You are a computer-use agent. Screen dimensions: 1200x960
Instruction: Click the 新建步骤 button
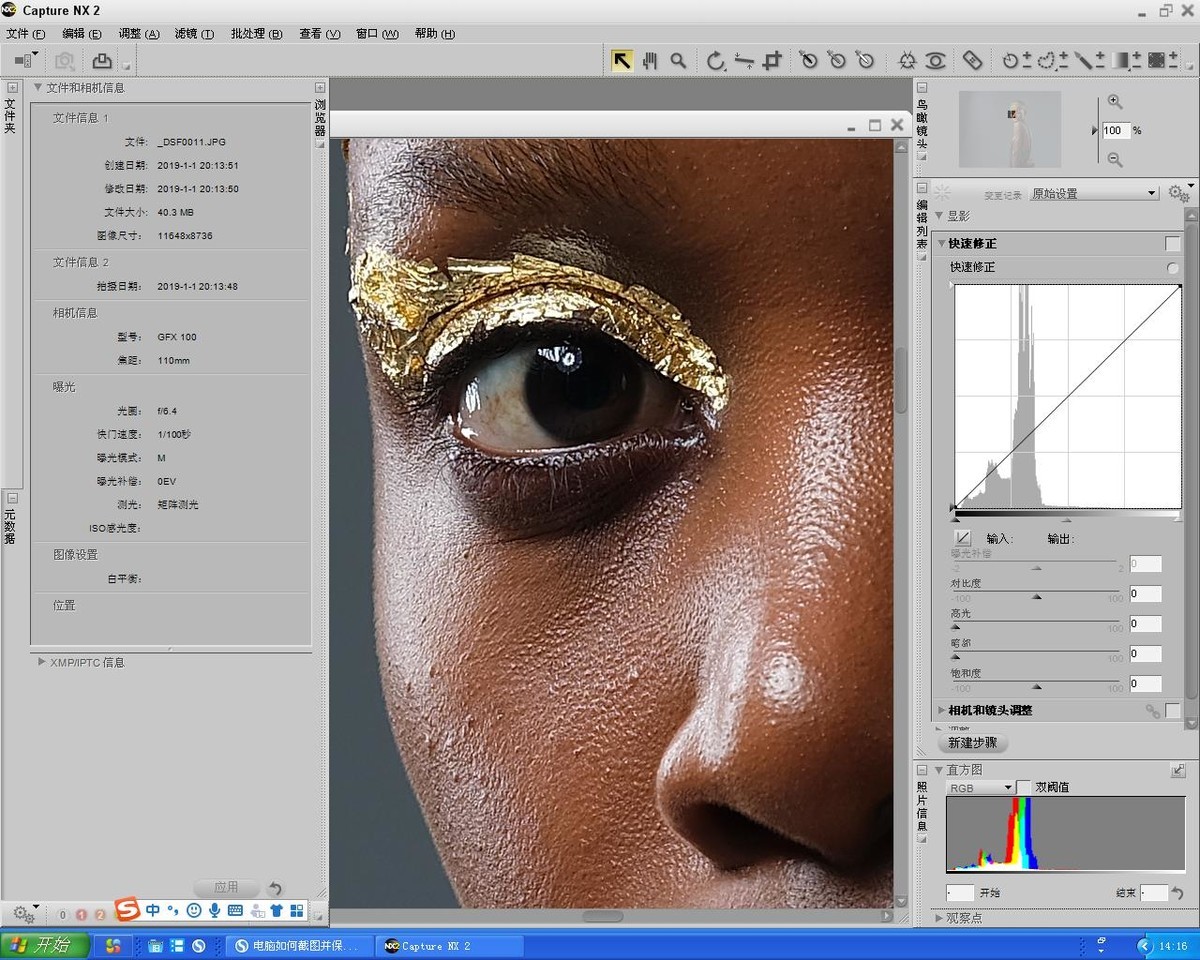point(973,743)
